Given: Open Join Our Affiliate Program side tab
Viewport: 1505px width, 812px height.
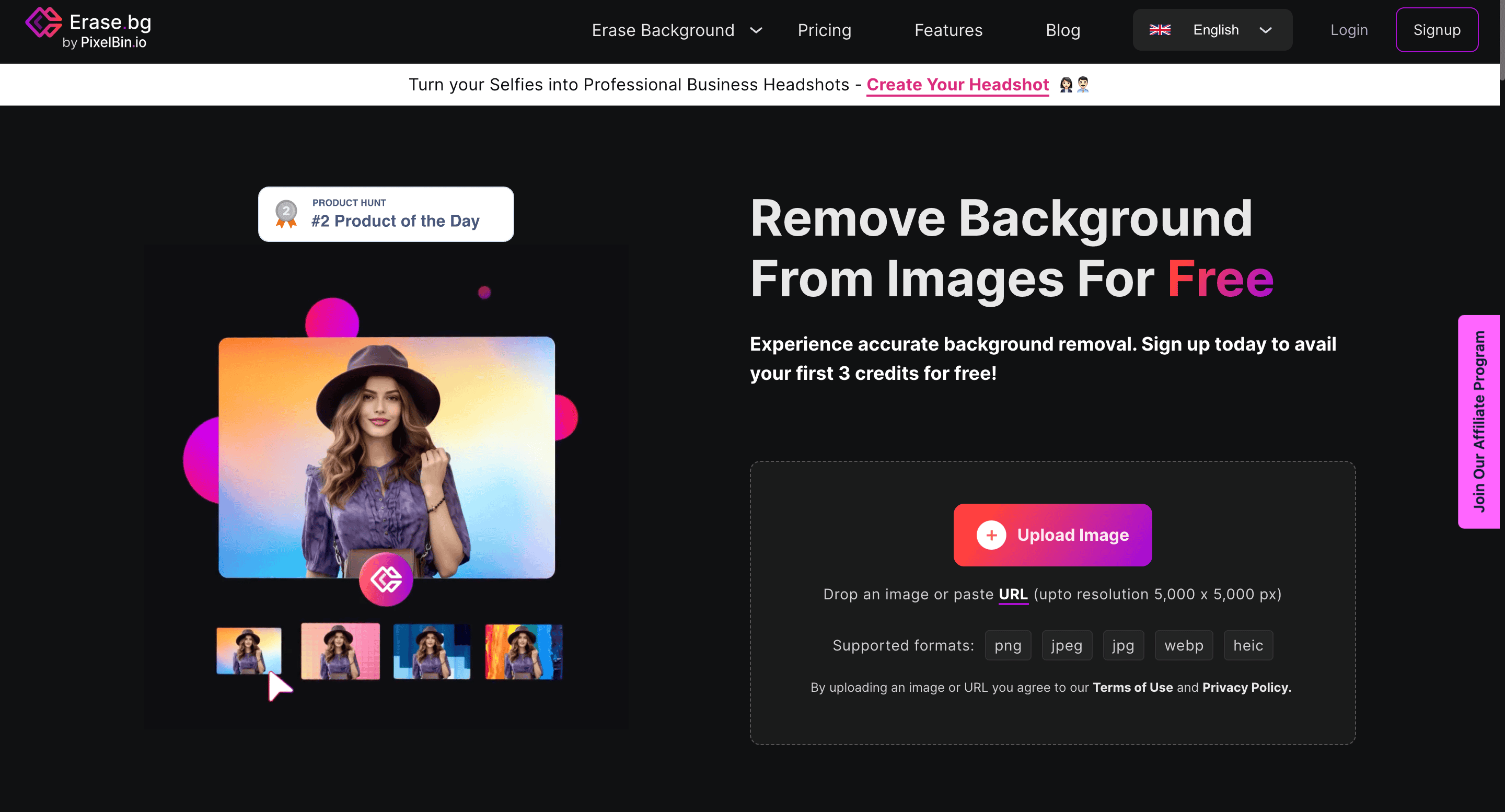Looking at the screenshot, I should point(1478,422).
